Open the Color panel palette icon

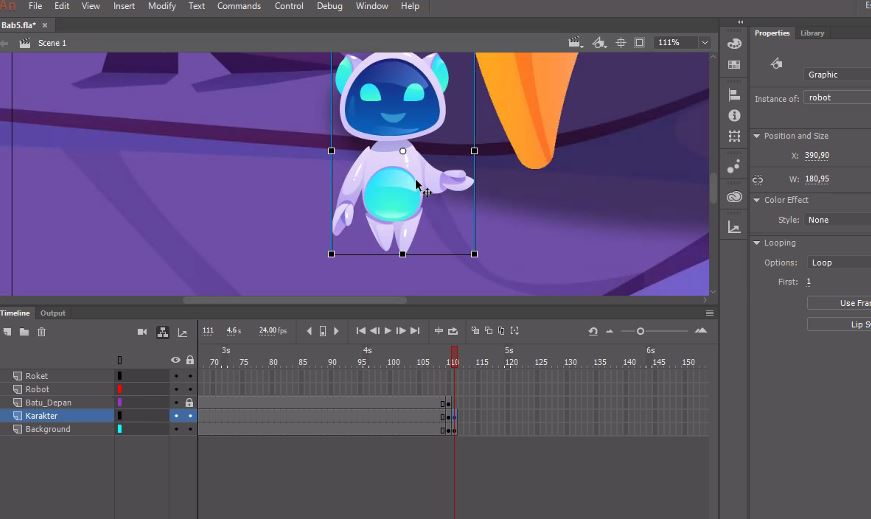click(734, 44)
